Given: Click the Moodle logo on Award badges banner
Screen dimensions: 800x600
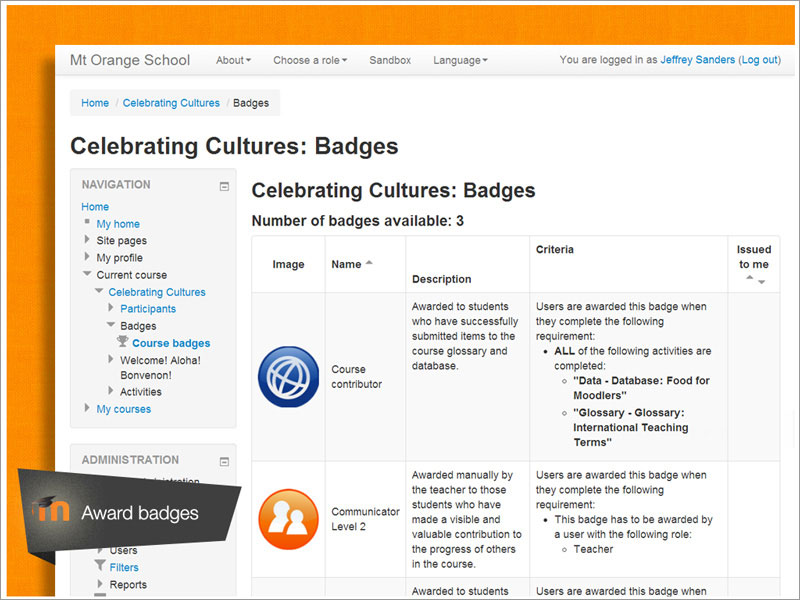Looking at the screenshot, I should pyautogui.click(x=52, y=510).
